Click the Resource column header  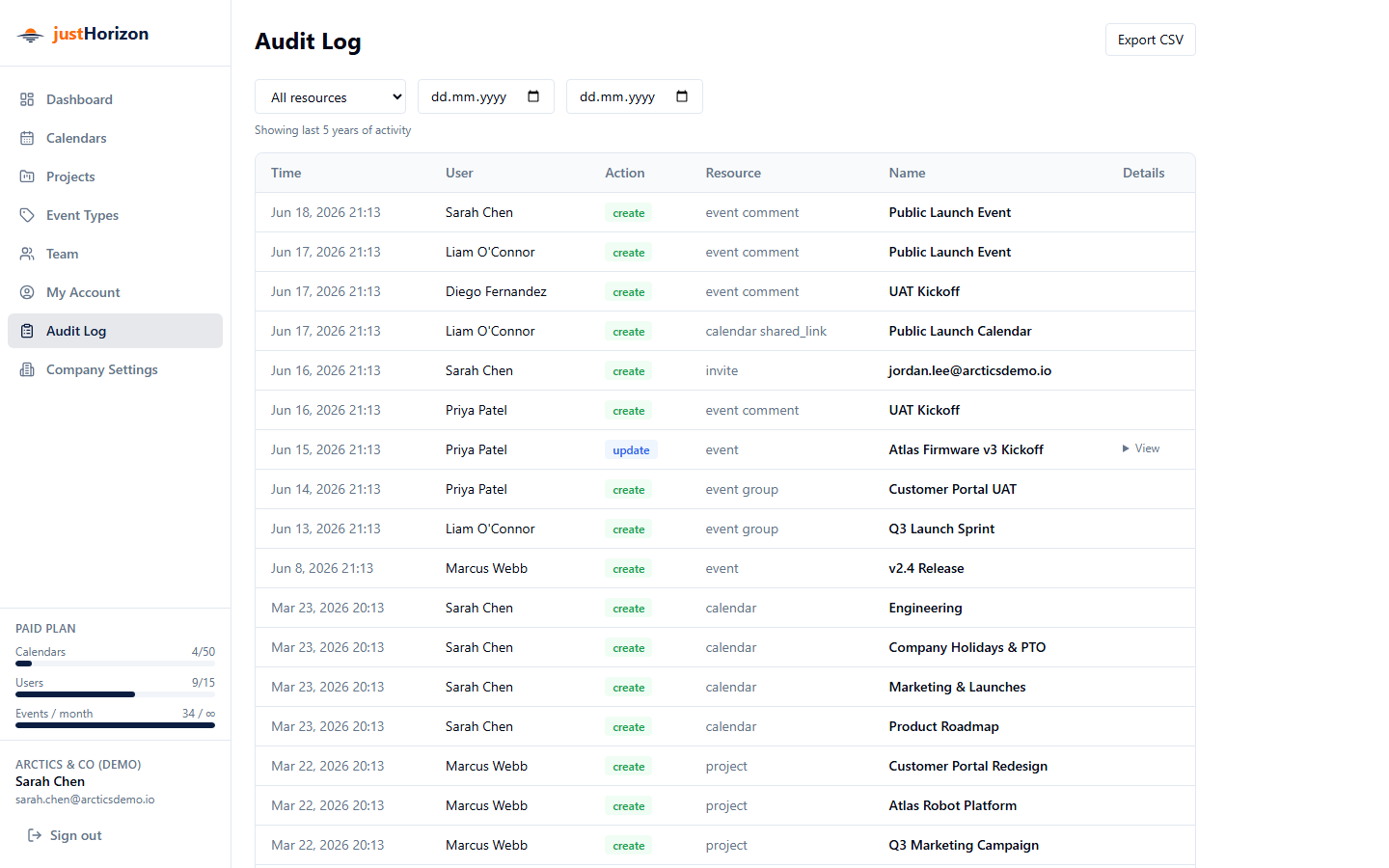click(733, 173)
